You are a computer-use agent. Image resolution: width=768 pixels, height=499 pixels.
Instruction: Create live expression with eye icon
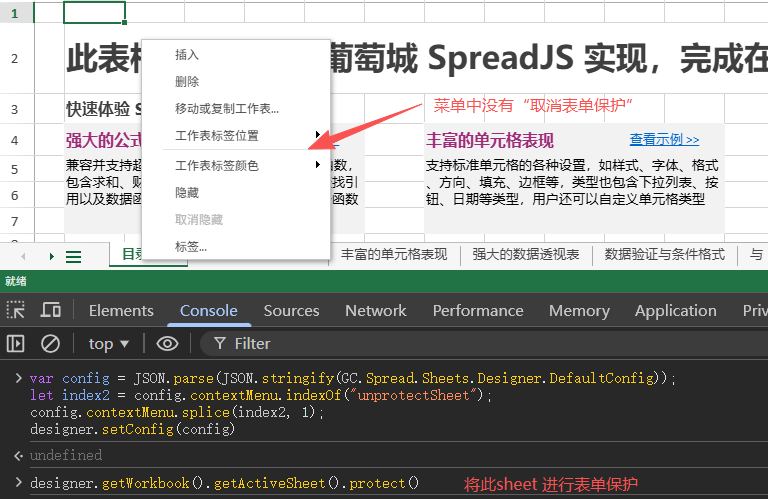[167, 344]
